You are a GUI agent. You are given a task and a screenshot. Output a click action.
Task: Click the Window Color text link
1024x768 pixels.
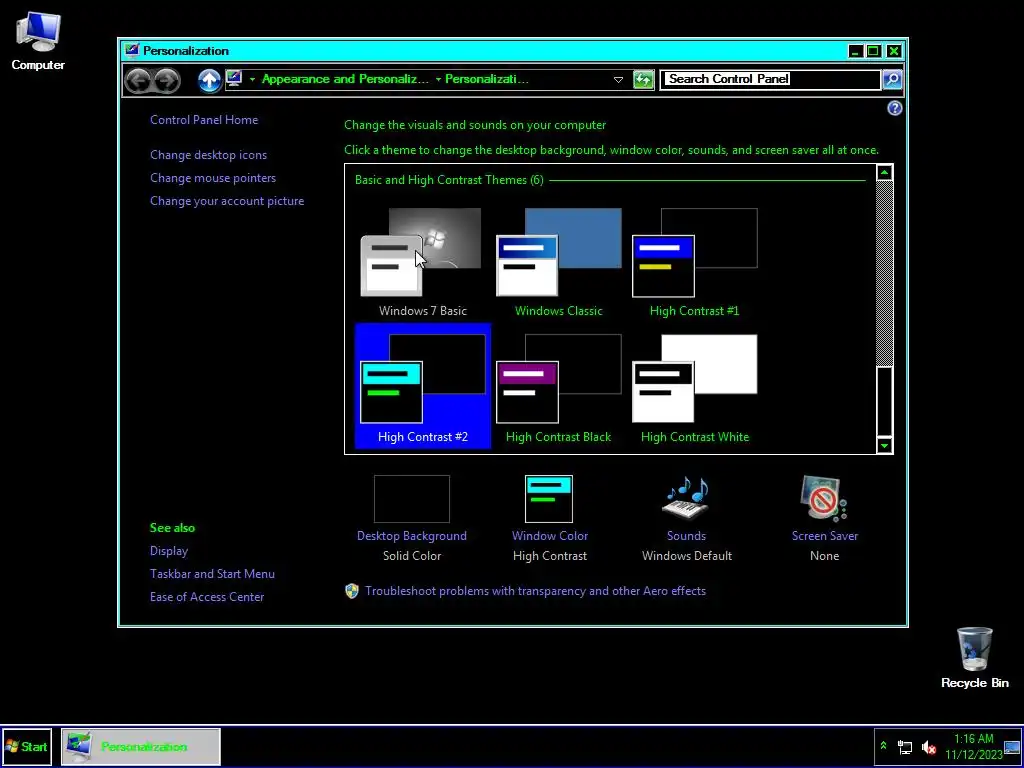click(550, 536)
